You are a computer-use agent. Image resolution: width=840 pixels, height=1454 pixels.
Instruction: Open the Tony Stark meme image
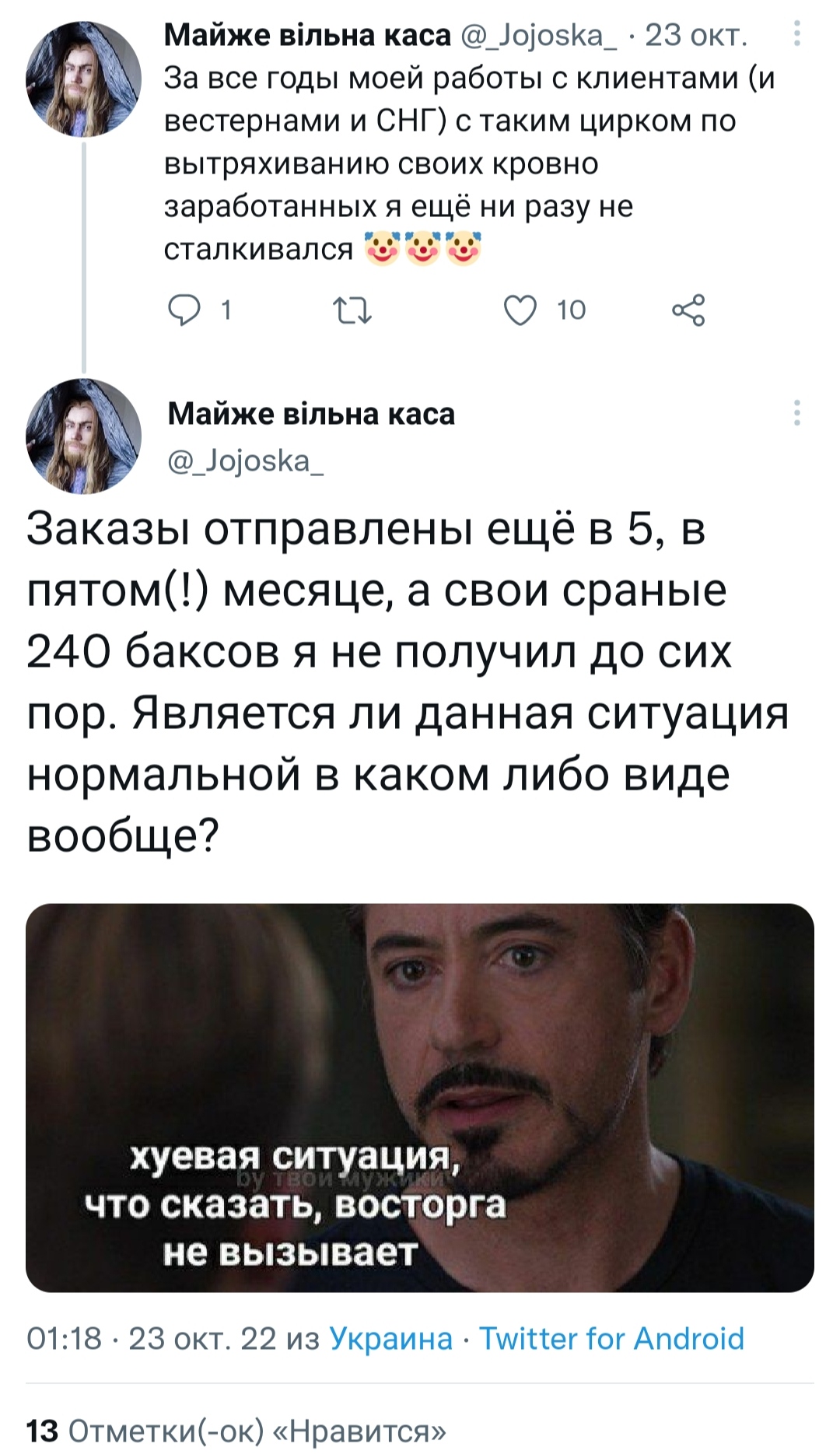pyautogui.click(x=420, y=1098)
